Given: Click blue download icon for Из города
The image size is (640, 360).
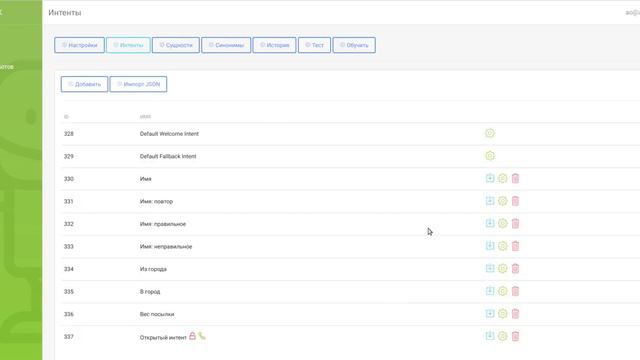Looking at the screenshot, I should point(490,268).
